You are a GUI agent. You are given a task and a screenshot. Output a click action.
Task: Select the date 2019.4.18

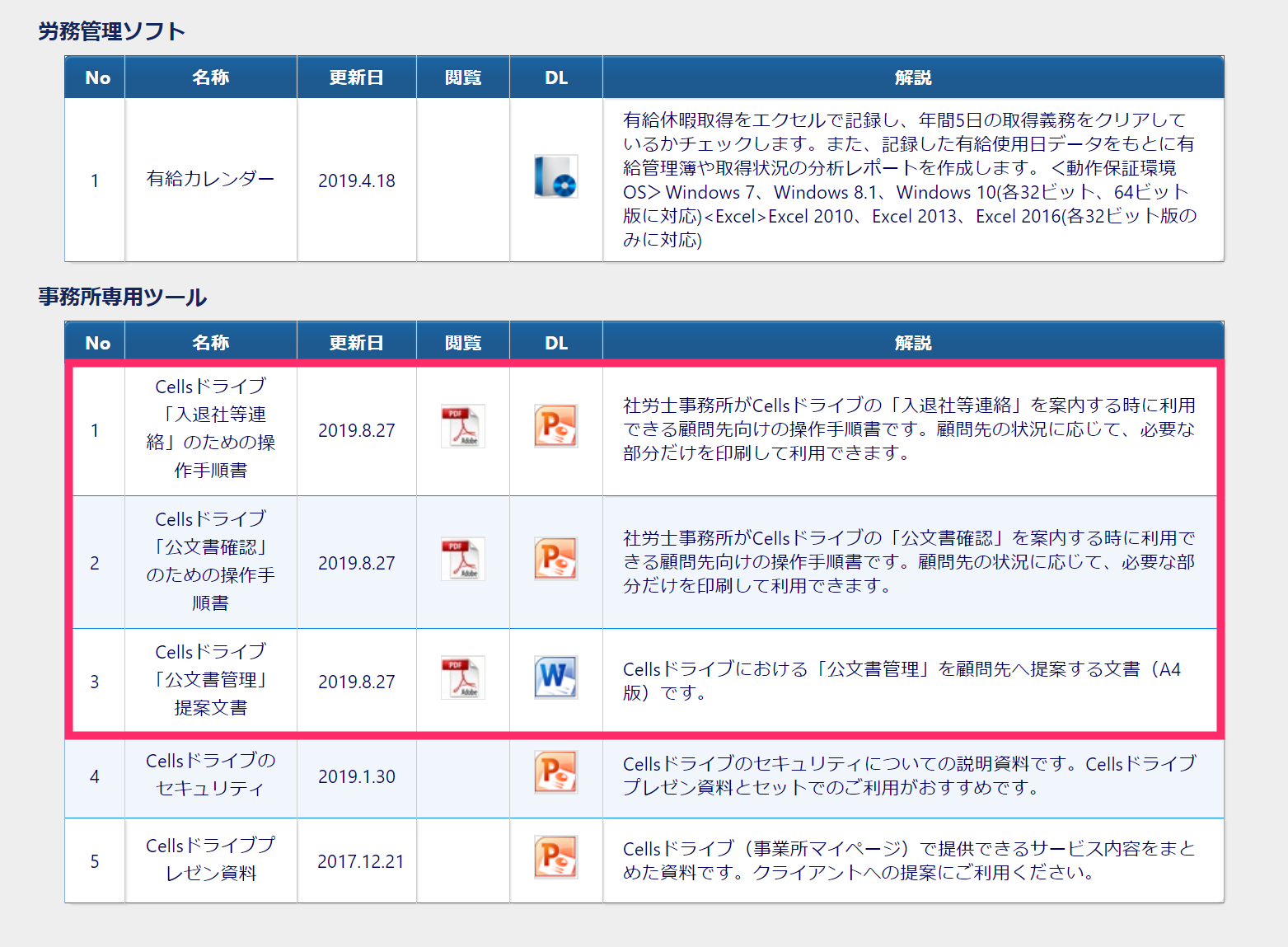pos(357,180)
